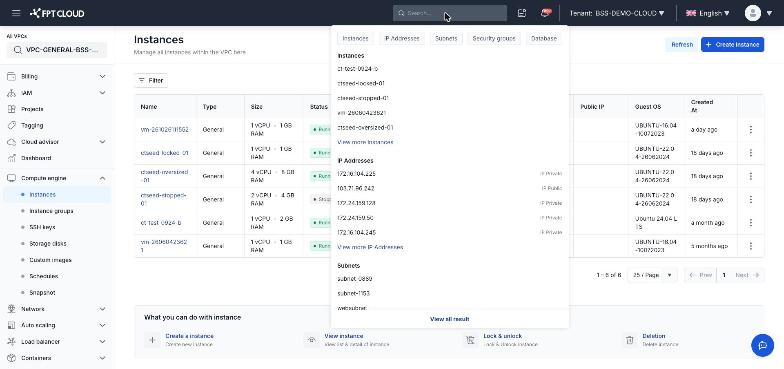The width and height of the screenshot is (784, 369).
Task: Select the Instances search filter chip
Action: (355, 38)
